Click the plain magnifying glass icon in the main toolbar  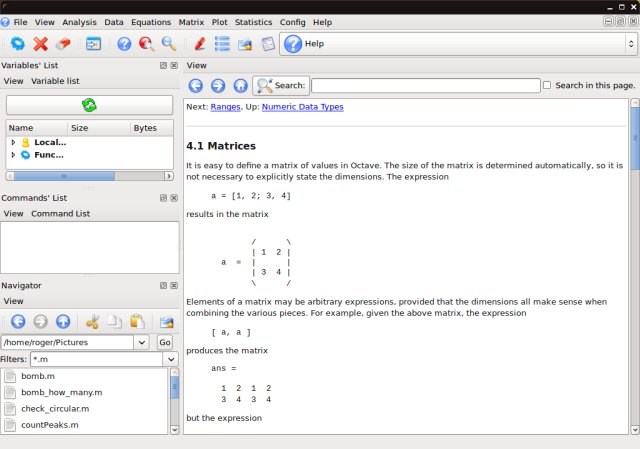pos(169,44)
